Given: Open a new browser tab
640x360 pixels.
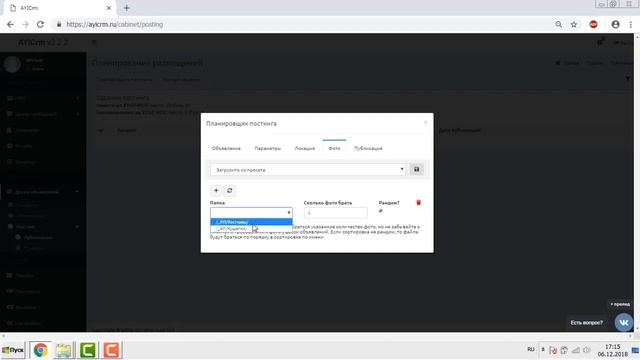Looking at the screenshot, I should 127,8.
